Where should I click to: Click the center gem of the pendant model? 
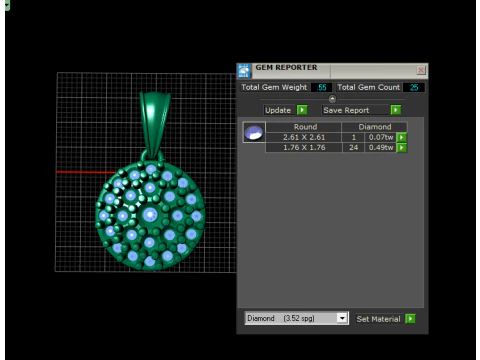(150, 215)
